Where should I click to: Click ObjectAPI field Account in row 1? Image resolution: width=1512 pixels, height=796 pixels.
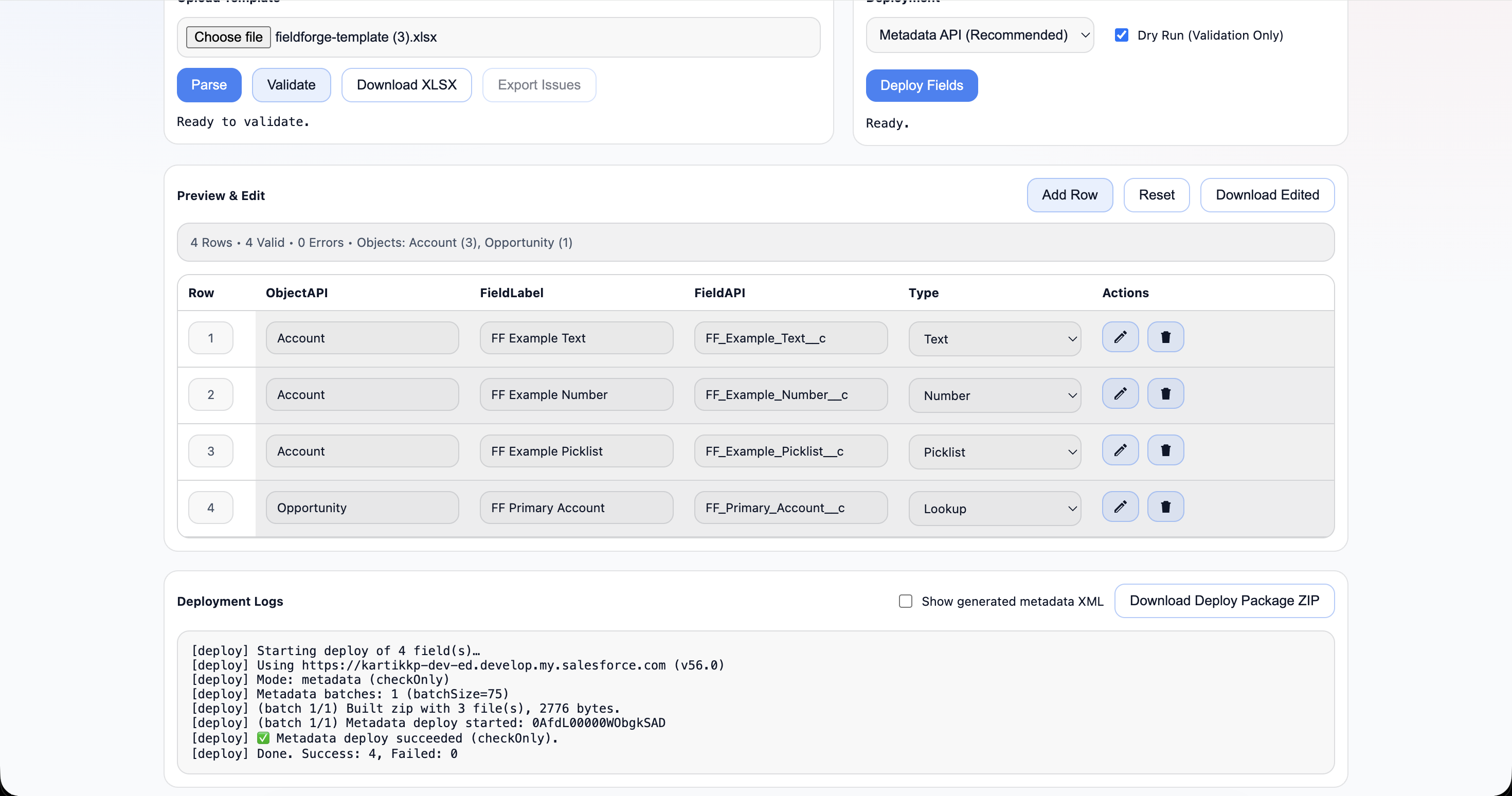click(x=362, y=337)
